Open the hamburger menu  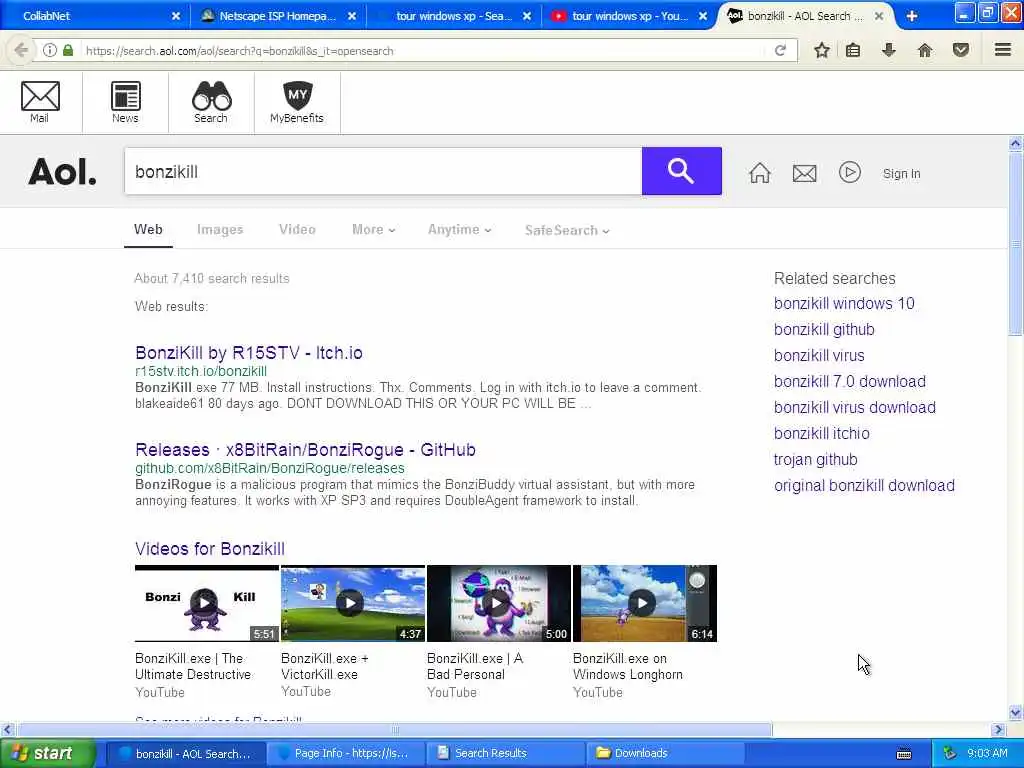1003,50
